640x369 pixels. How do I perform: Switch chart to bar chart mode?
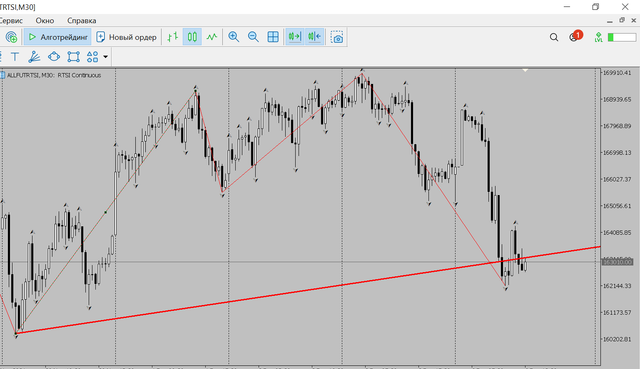[173, 37]
